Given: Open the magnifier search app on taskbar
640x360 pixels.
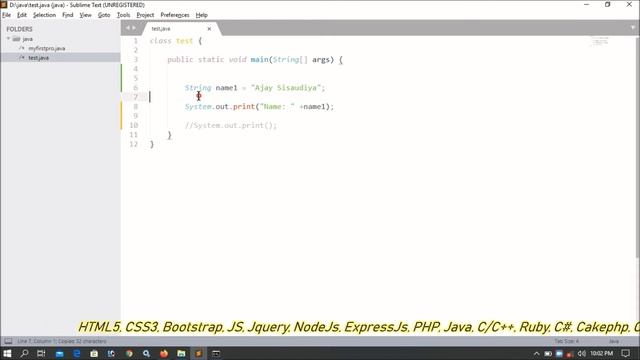Looking at the screenshot, I should click(146, 353).
